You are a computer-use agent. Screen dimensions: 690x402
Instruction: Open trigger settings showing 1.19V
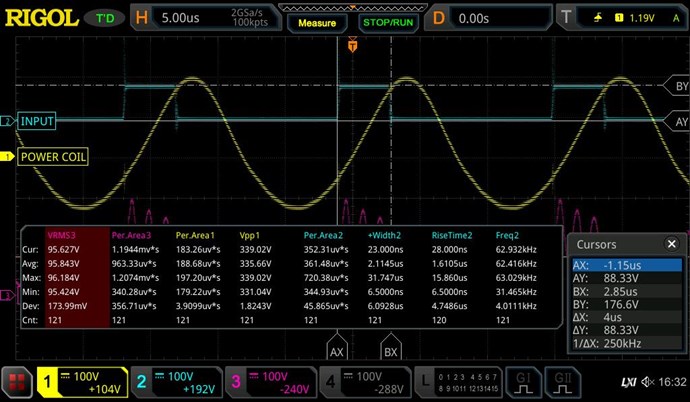click(x=621, y=18)
